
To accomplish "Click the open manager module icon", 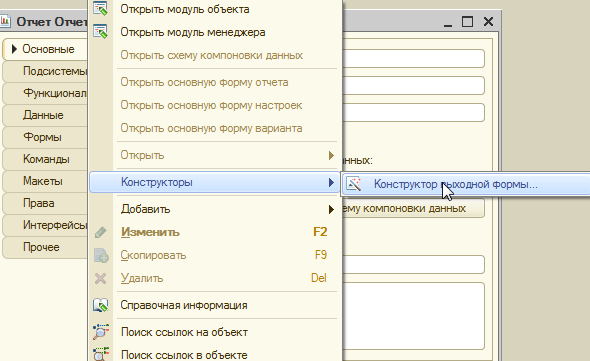I will click(x=100, y=32).
